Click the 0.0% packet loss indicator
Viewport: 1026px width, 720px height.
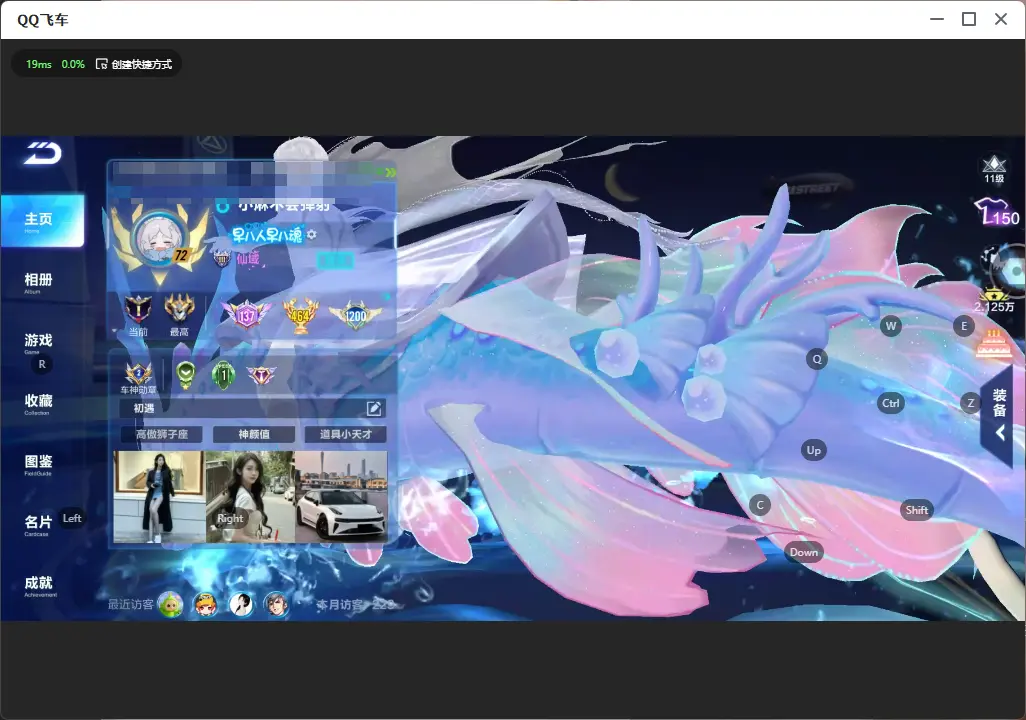pyautogui.click(x=73, y=64)
